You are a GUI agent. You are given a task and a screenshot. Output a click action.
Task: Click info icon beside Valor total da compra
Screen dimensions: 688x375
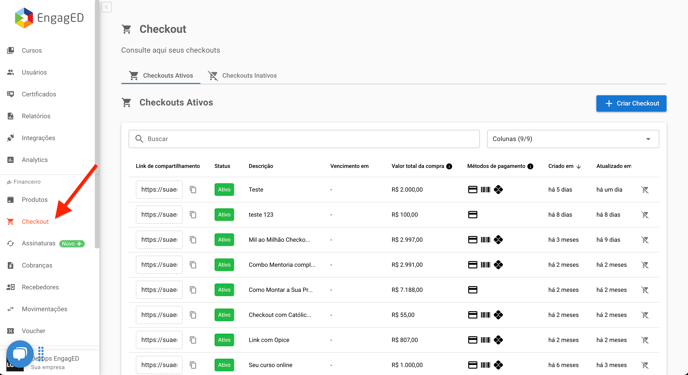(449, 166)
